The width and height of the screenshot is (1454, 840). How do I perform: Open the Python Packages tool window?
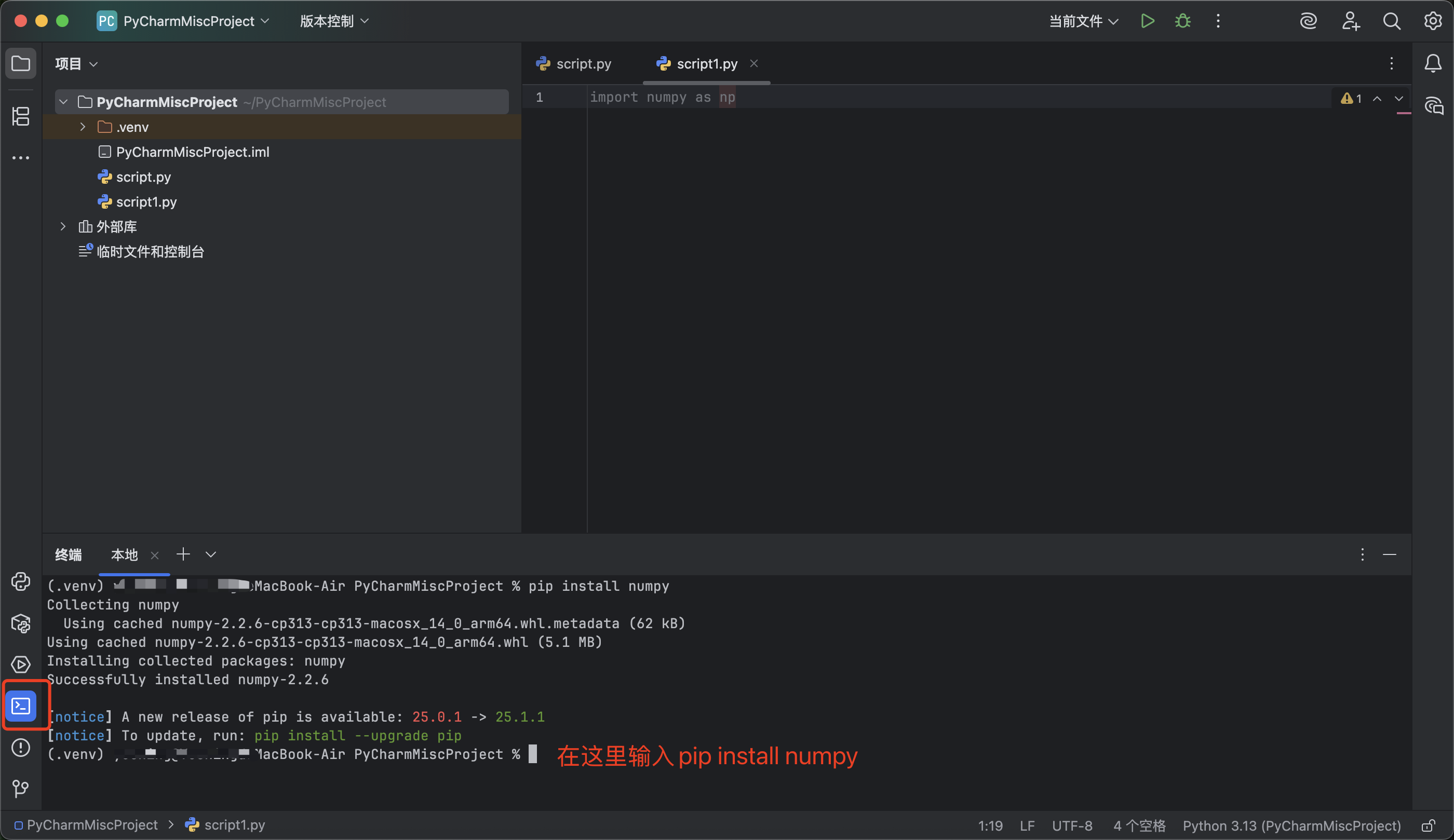pyautogui.click(x=21, y=623)
